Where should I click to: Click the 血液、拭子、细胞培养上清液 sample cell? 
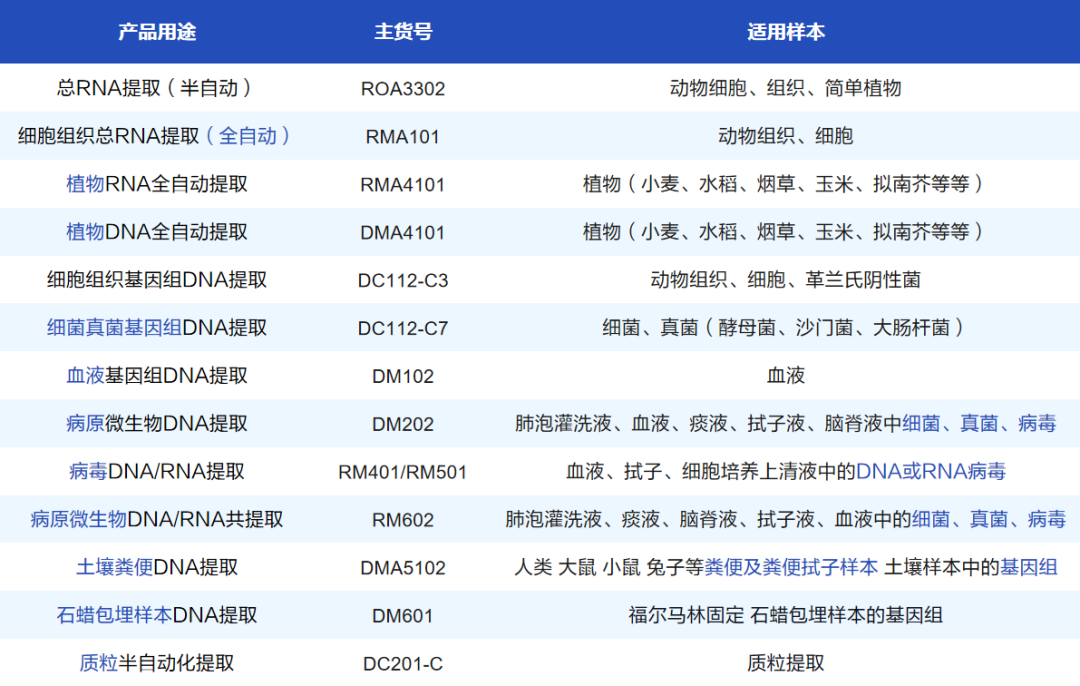(x=786, y=471)
